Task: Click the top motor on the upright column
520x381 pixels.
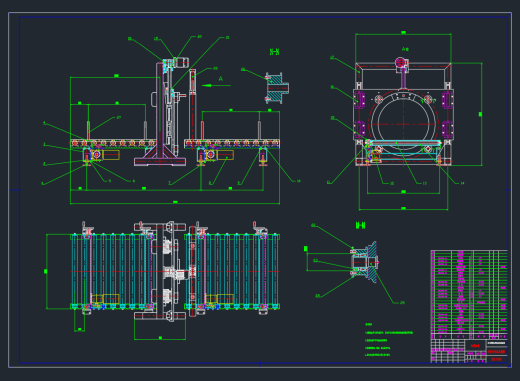Action: pos(182,62)
